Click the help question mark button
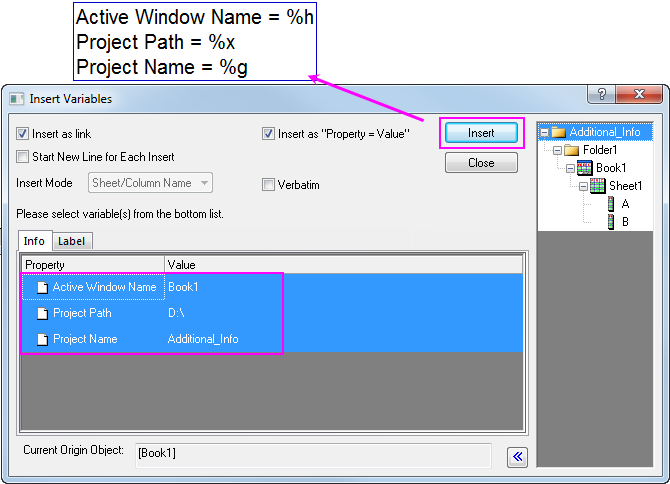This screenshot has height=484, width=670. click(x=602, y=94)
